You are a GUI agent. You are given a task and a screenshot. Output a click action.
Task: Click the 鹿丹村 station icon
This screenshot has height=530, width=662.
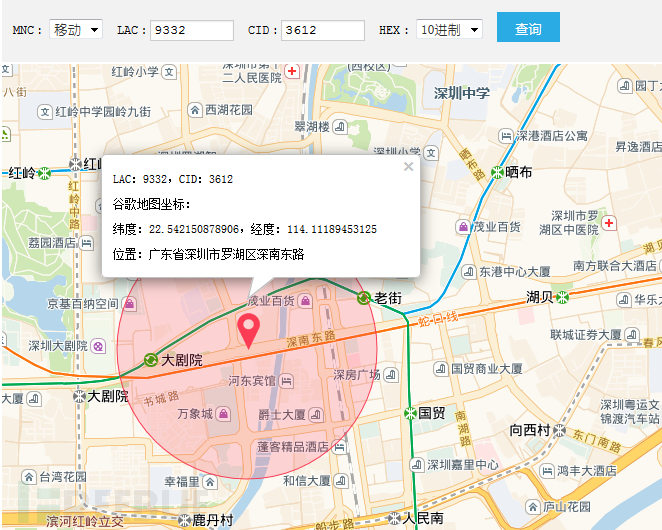pyautogui.click(x=184, y=520)
